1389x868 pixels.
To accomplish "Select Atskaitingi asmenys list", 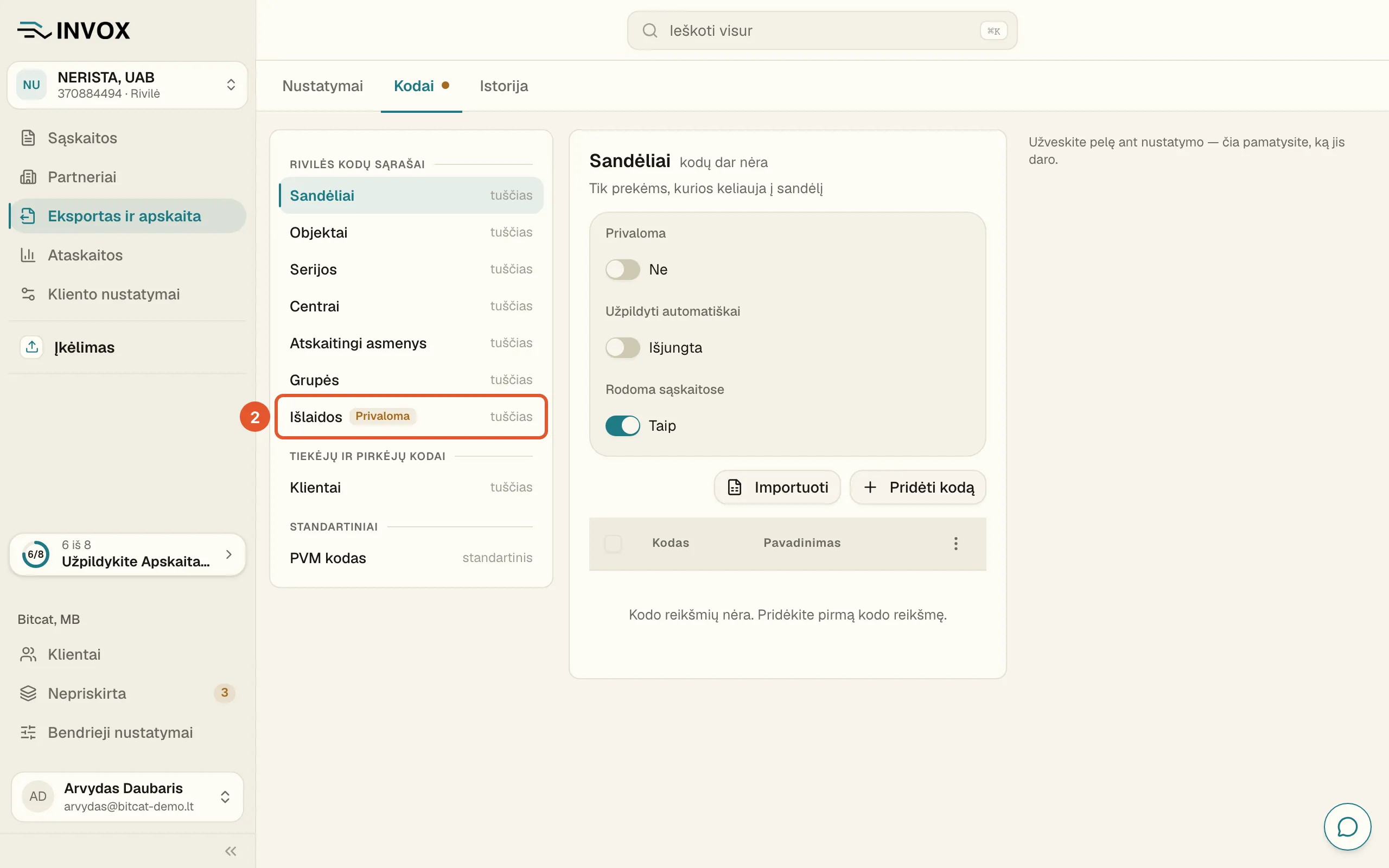I will coord(411,343).
